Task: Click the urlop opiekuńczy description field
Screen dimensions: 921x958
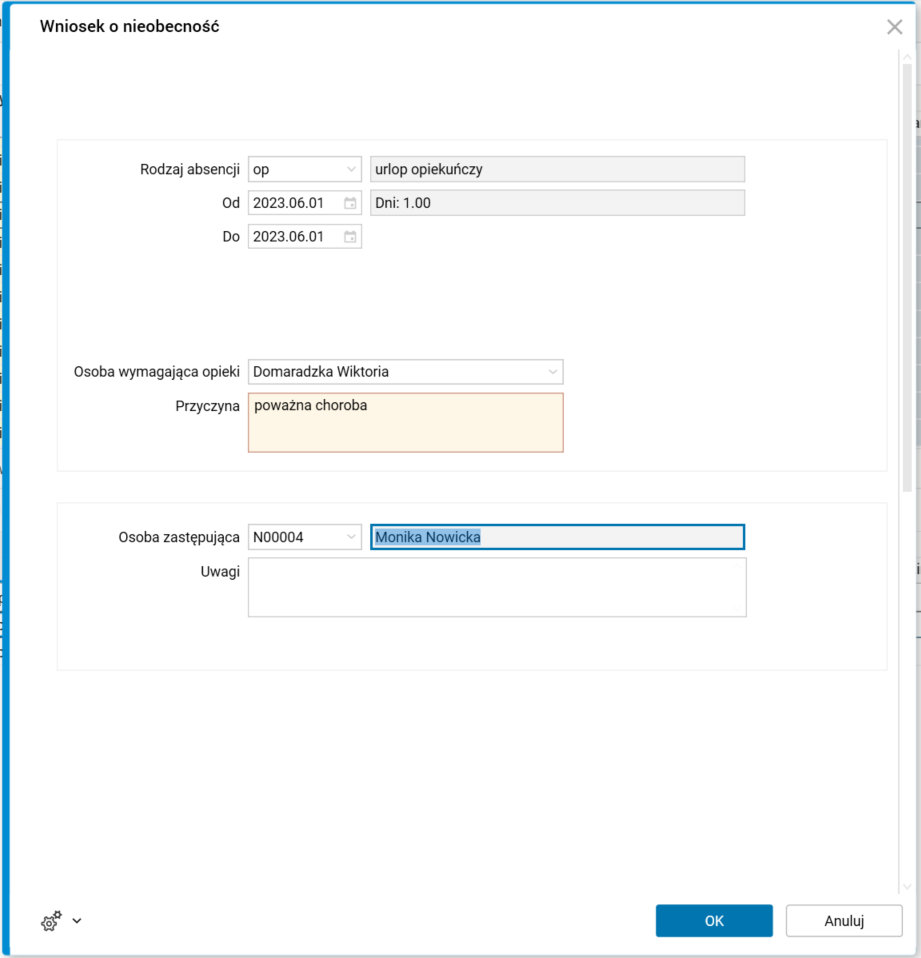Action: pos(557,169)
